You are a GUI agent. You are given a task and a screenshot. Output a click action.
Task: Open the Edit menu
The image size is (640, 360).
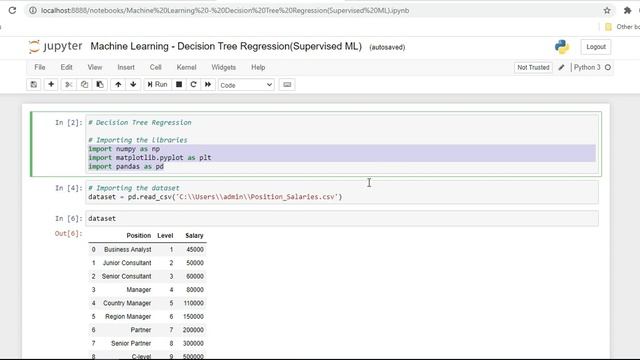[66, 67]
